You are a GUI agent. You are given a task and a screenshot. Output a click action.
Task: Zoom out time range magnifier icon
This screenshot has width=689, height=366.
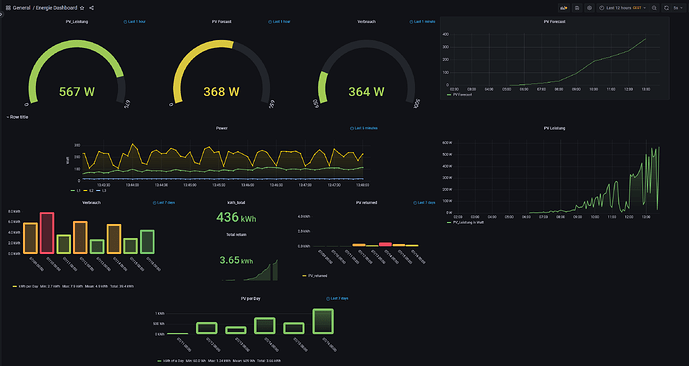tap(654, 8)
